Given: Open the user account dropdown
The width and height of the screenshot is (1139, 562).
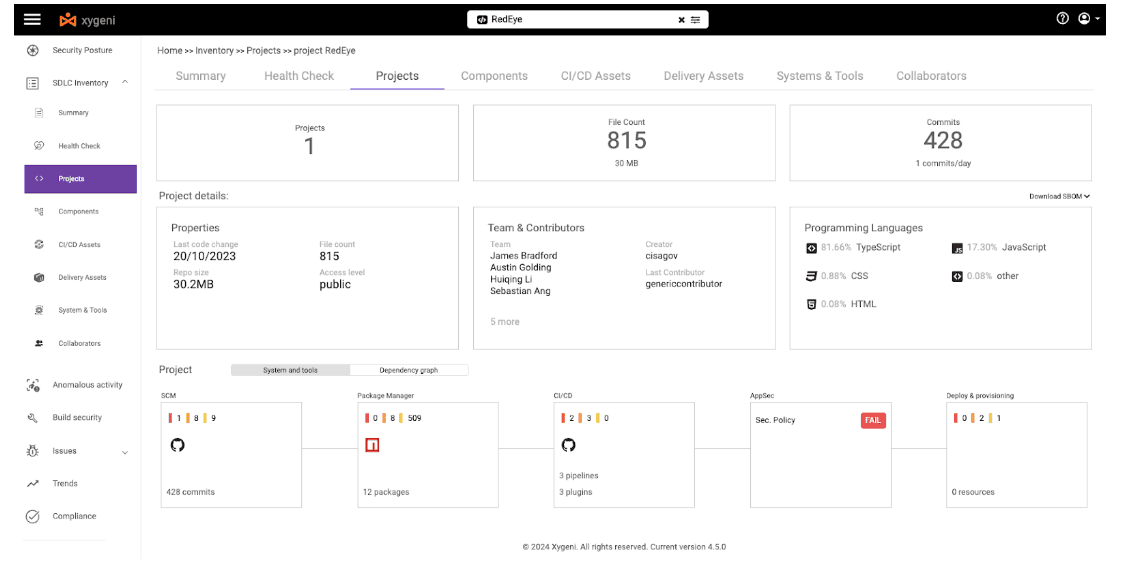Looking at the screenshot, I should pyautogui.click(x=1088, y=19).
